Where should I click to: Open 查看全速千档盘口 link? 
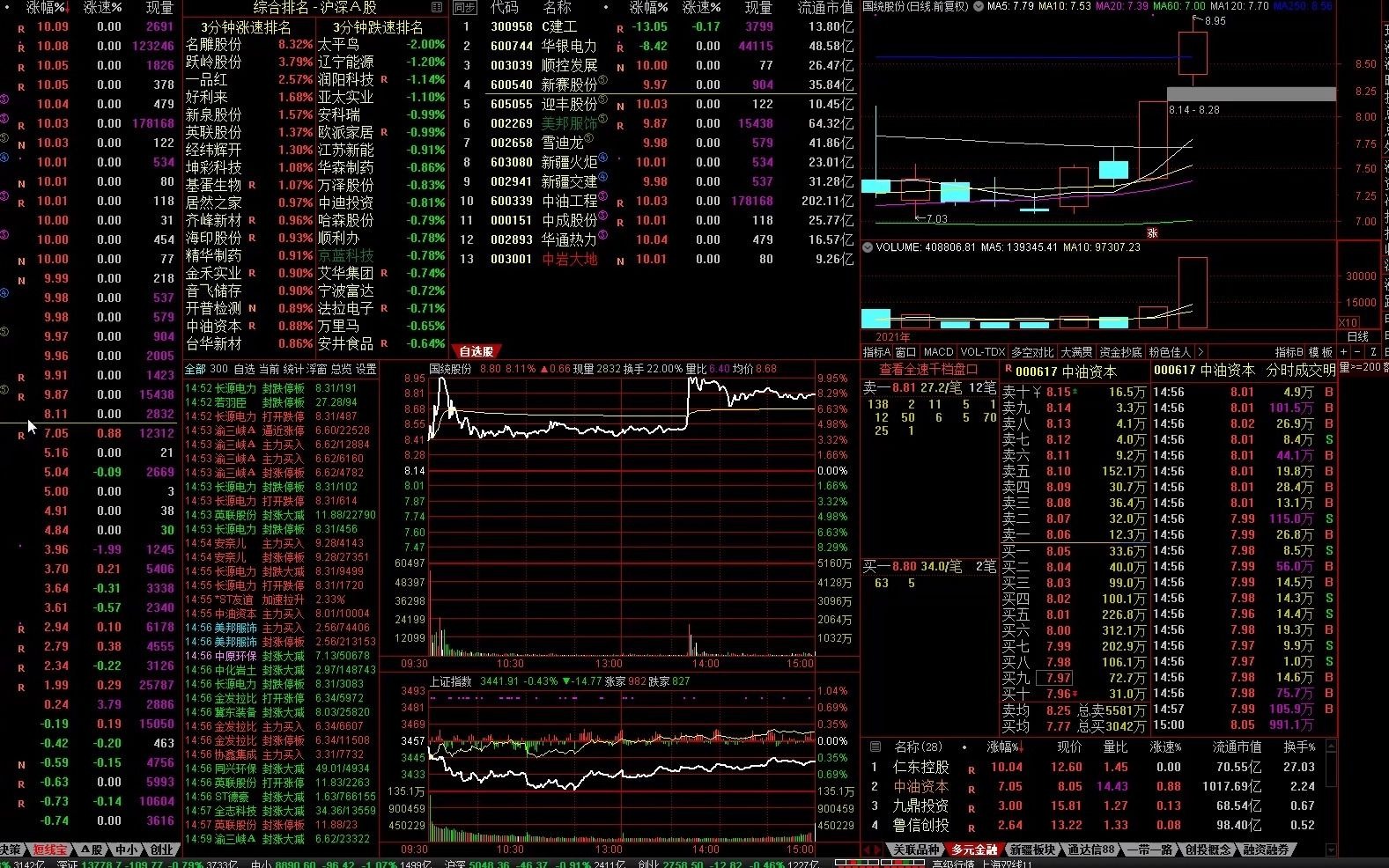point(928,370)
